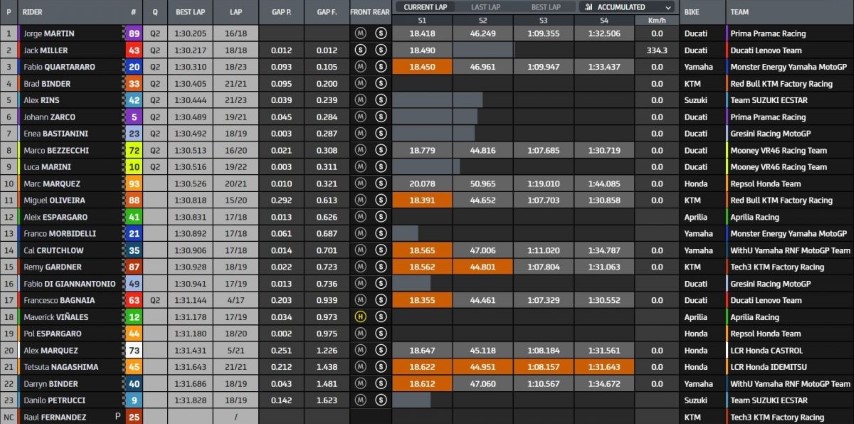Screen dimensions: 854x424
Task: Click Alex Rins' front tyre M icon
Action: [360, 100]
